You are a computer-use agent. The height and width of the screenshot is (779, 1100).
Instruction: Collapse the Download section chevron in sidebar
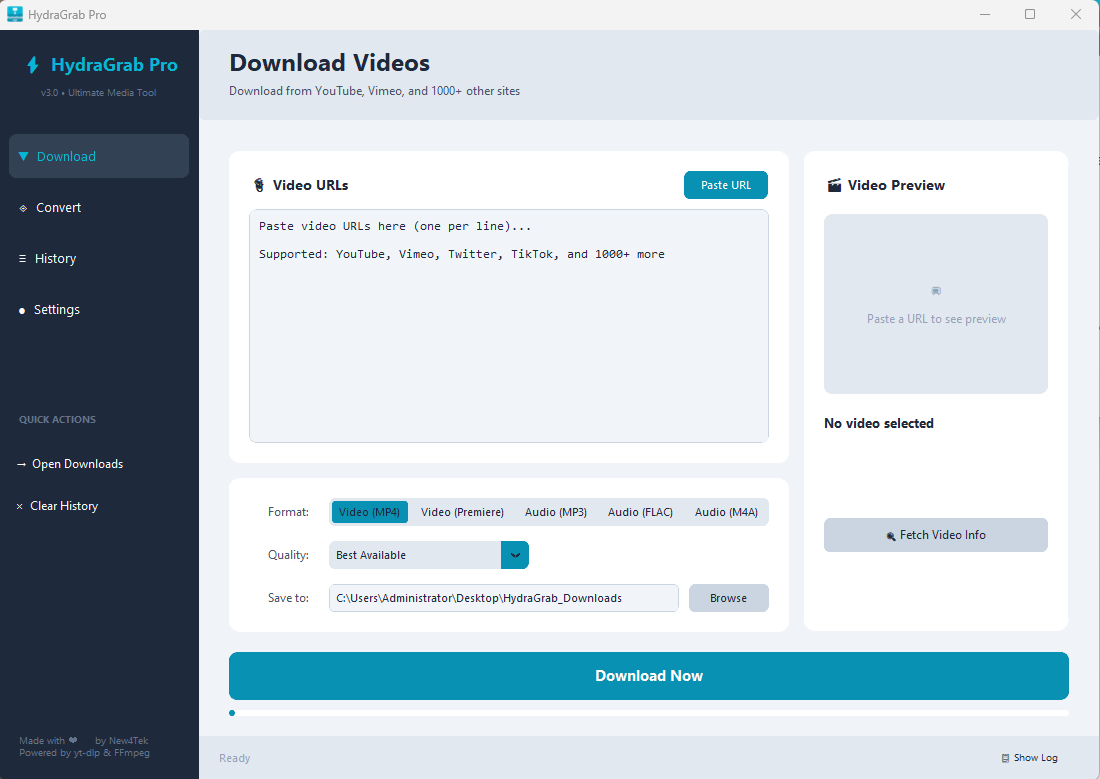(x=22, y=156)
